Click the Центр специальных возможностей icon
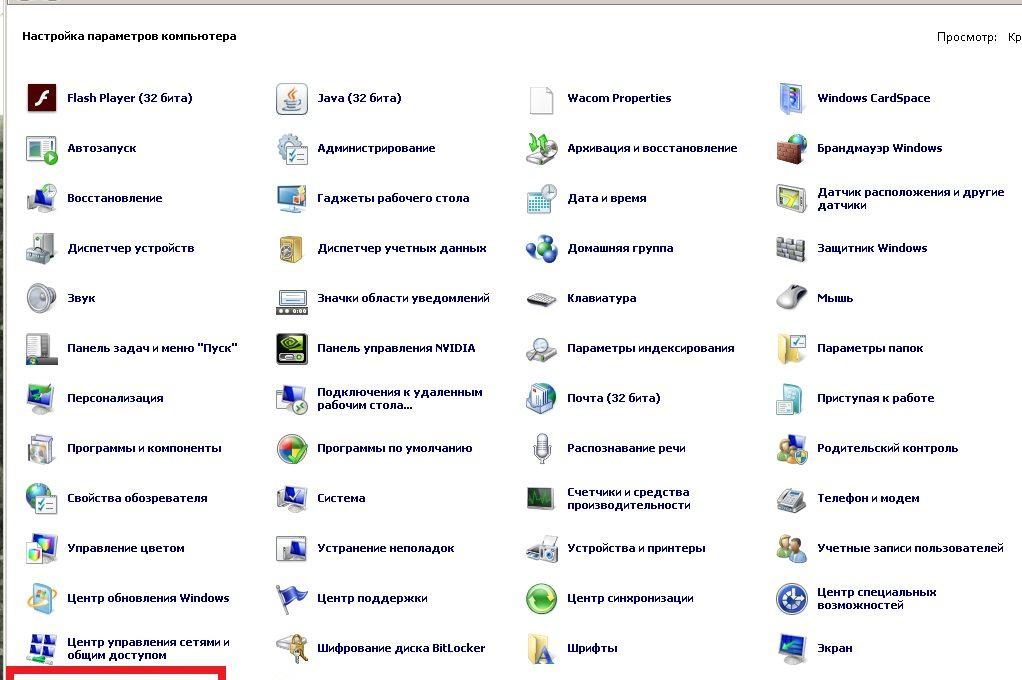Viewport: 1022px width, 680px height. pyautogui.click(x=792, y=599)
